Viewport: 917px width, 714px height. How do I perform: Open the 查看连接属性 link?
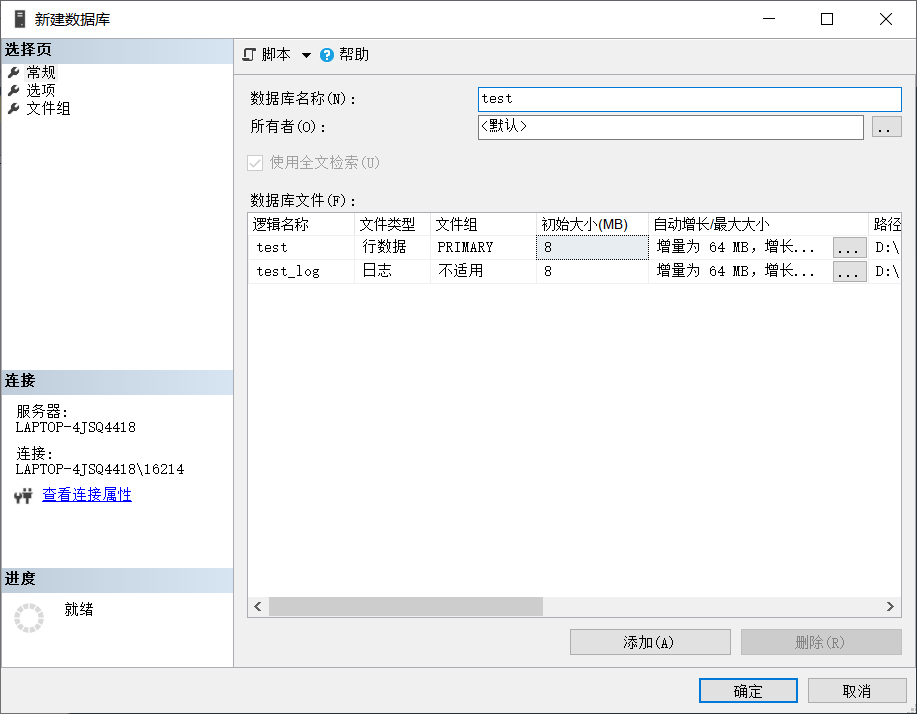click(87, 495)
